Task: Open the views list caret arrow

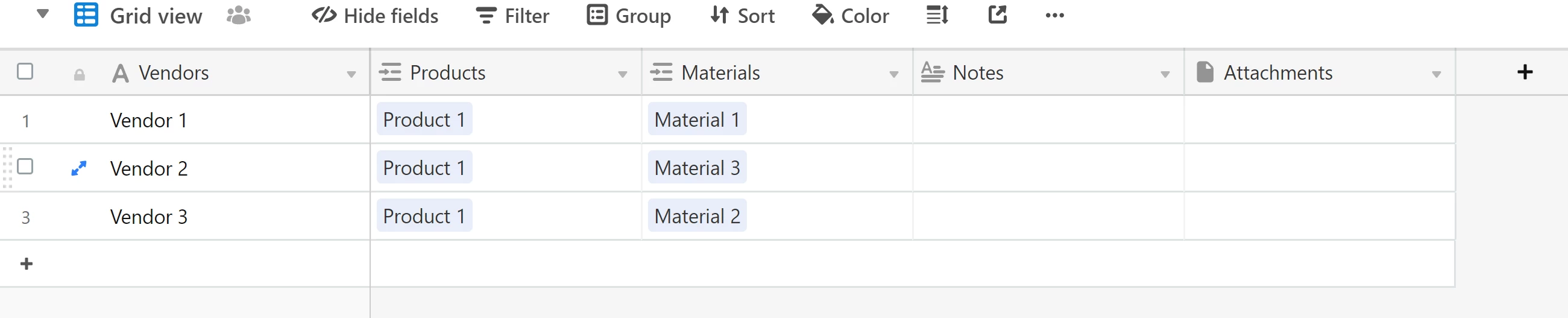Action: [43, 14]
